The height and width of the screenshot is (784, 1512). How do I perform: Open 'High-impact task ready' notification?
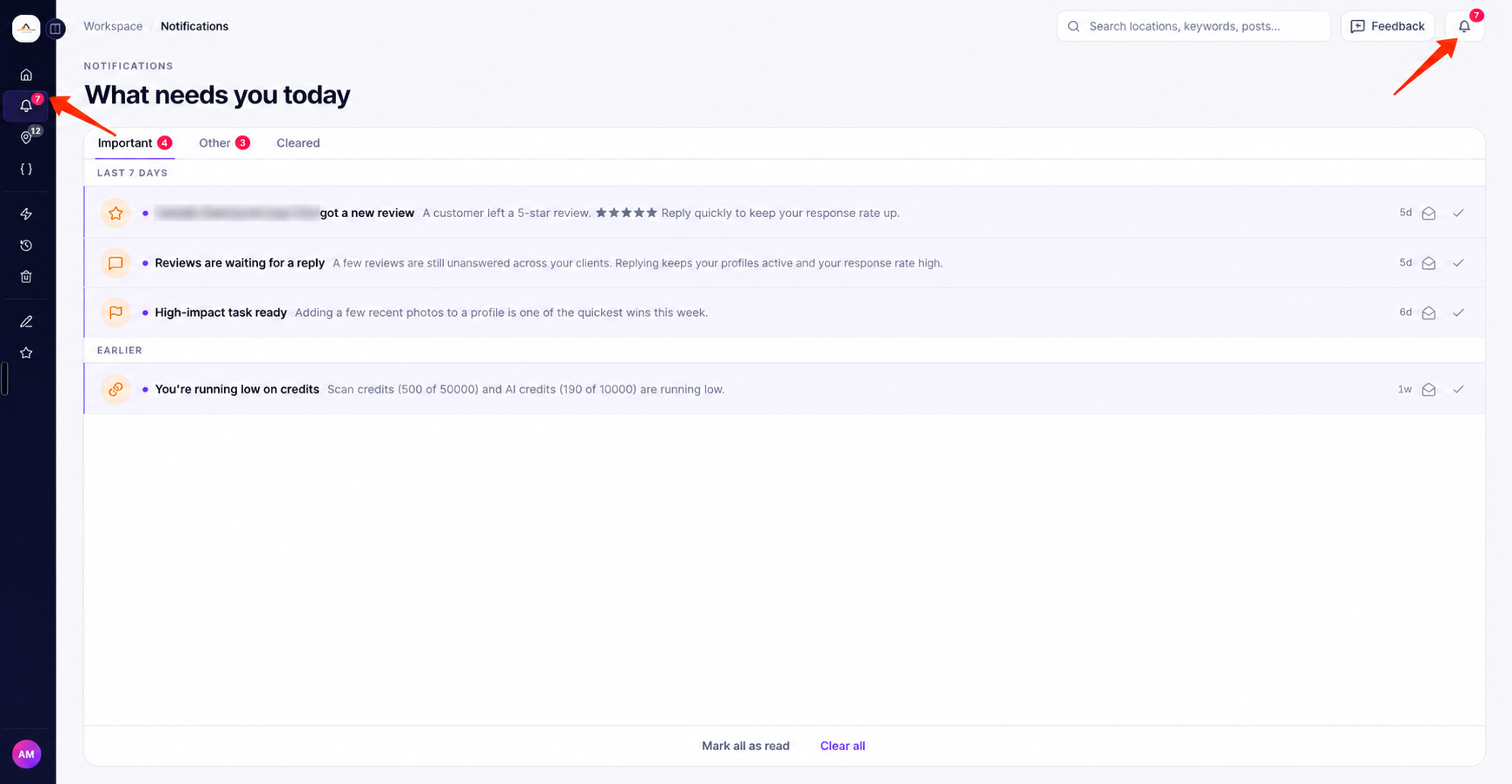coord(784,313)
